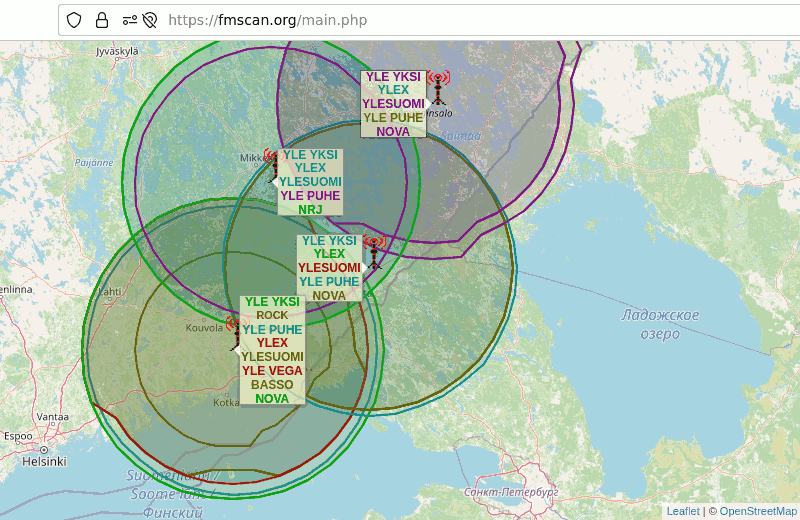Click the Espoo city label on the map

(x=18, y=436)
